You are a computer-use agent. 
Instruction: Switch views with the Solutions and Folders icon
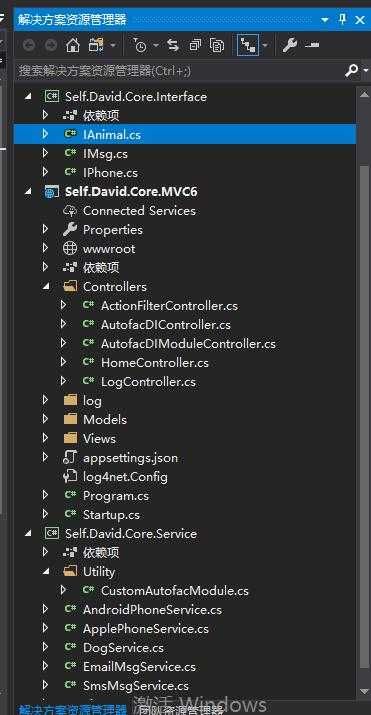tap(97, 45)
